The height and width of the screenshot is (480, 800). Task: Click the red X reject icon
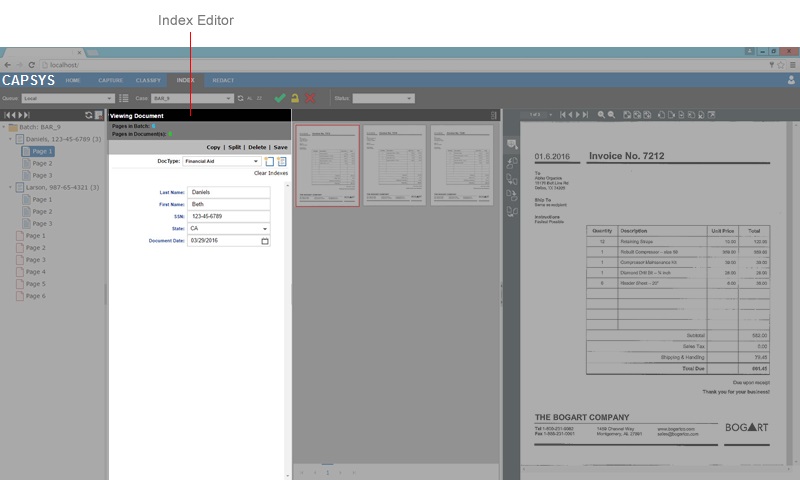311,98
